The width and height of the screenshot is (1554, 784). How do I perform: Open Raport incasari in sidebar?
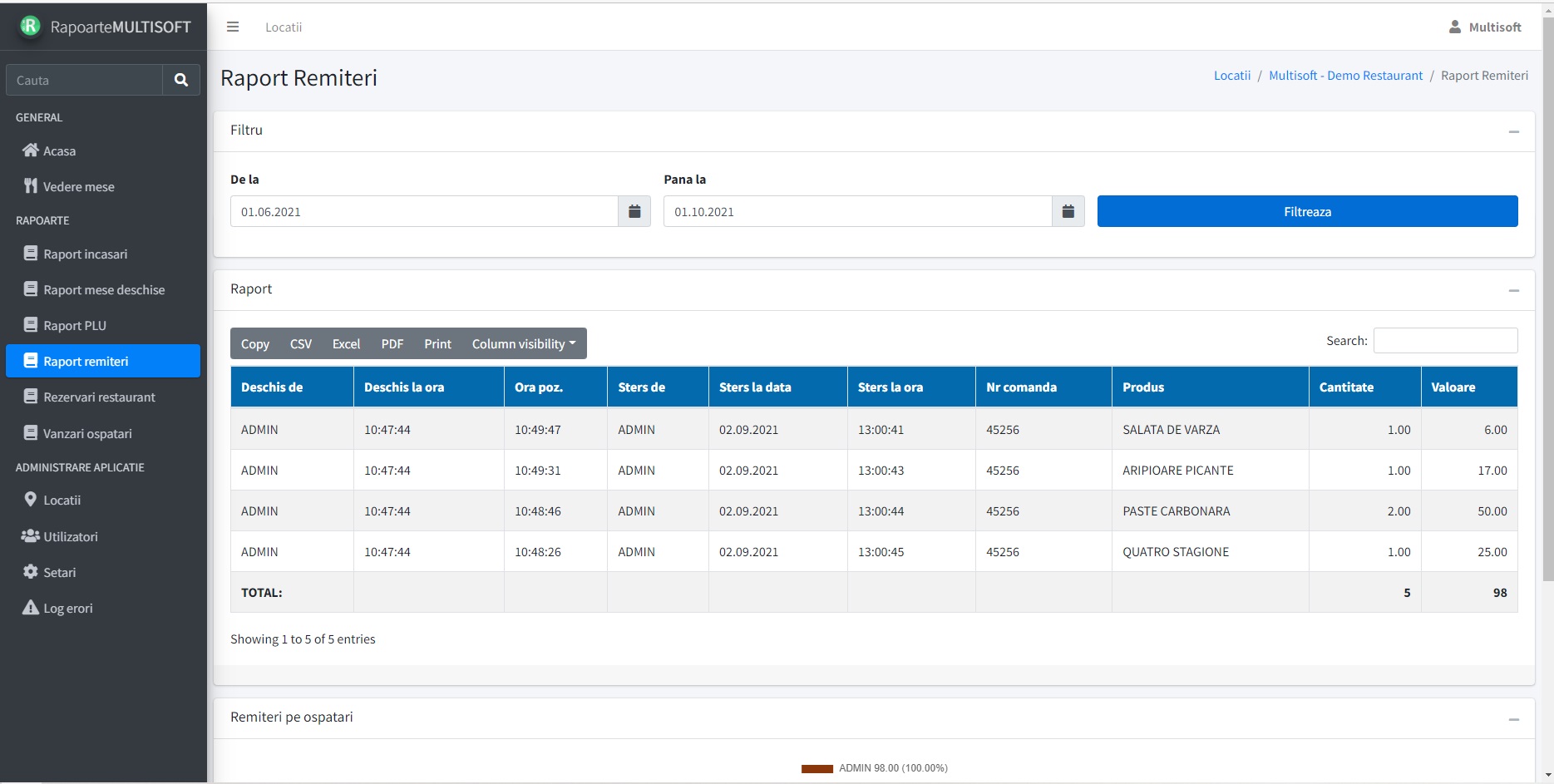point(85,254)
